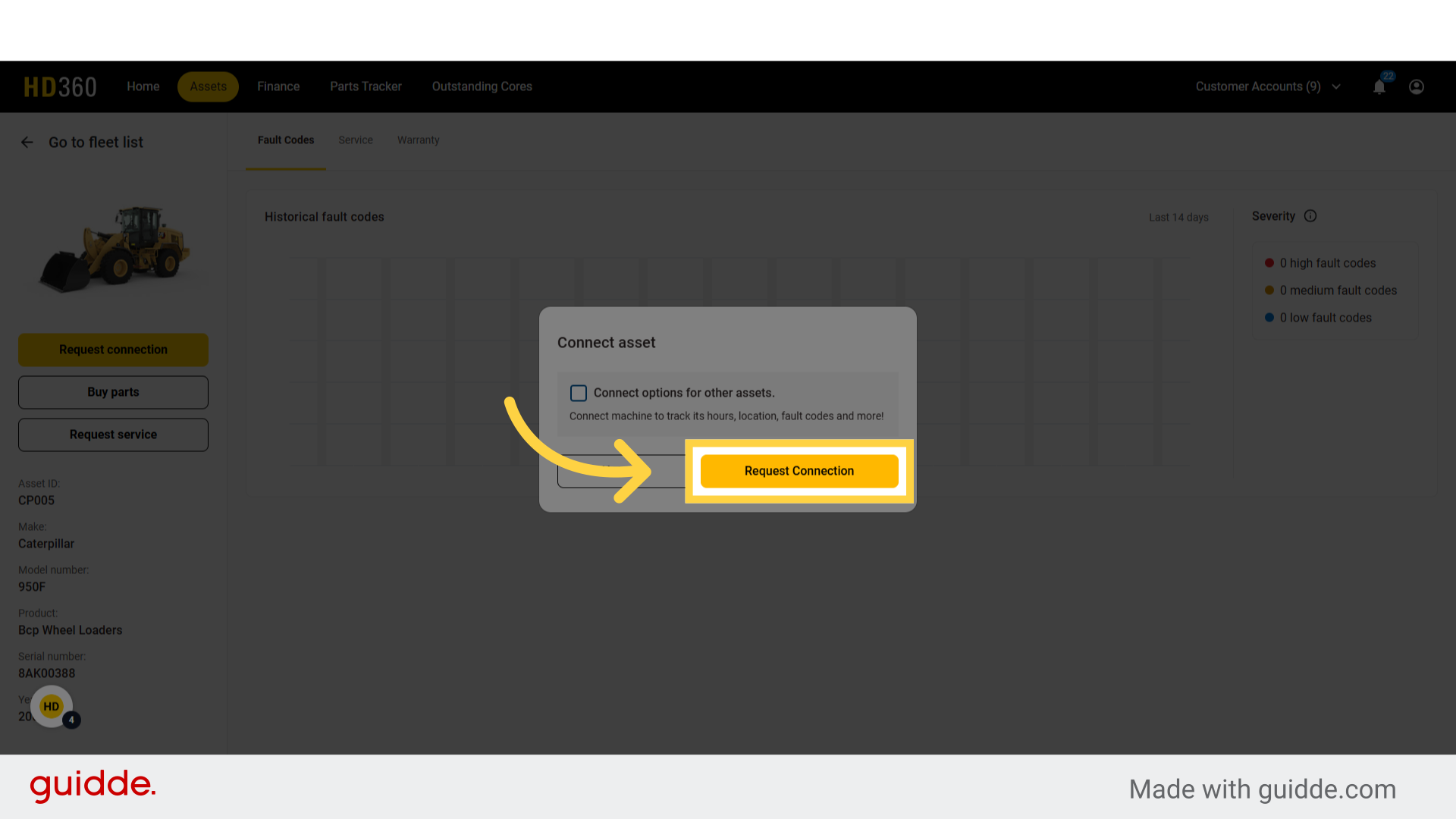Click the HD360 logo
The width and height of the screenshot is (1456, 819).
(60, 86)
